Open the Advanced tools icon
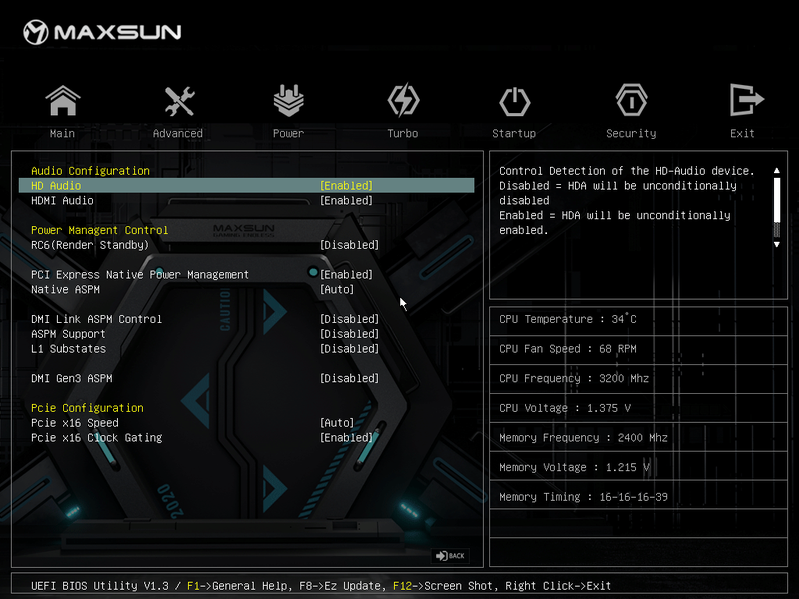The image size is (799, 599). click(x=179, y=101)
